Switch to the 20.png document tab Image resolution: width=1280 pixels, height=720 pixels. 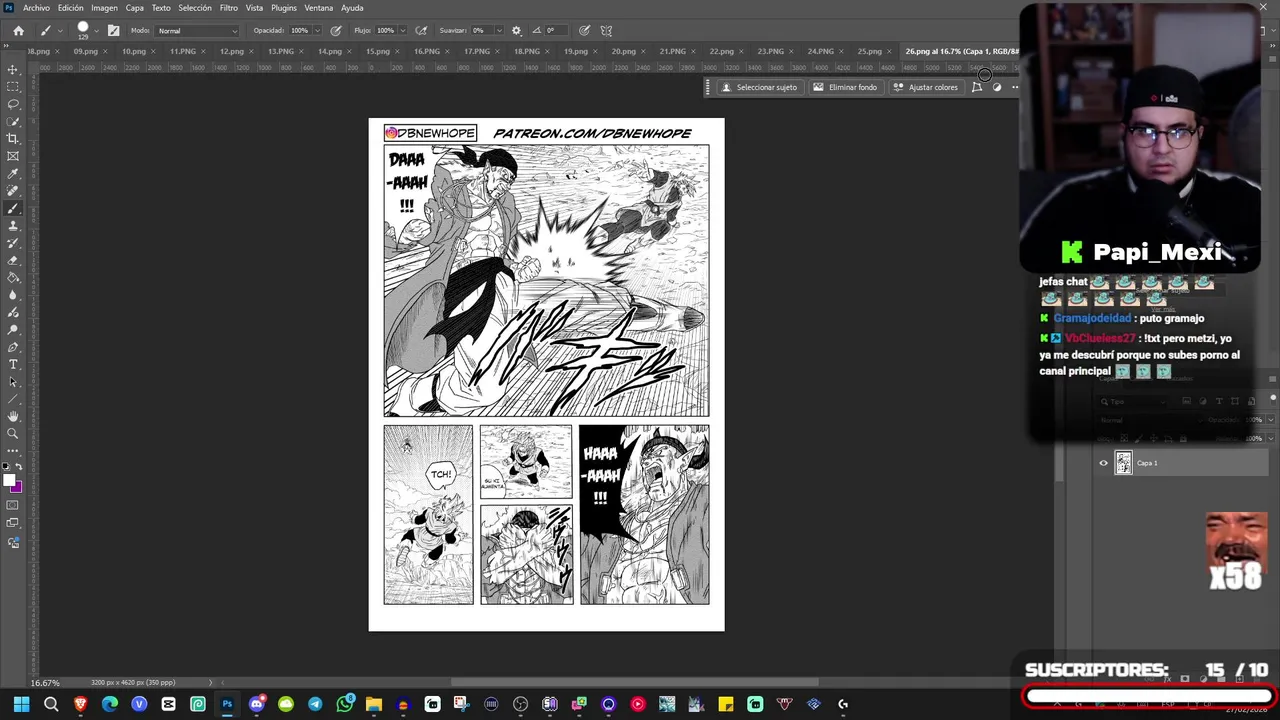tap(623, 51)
